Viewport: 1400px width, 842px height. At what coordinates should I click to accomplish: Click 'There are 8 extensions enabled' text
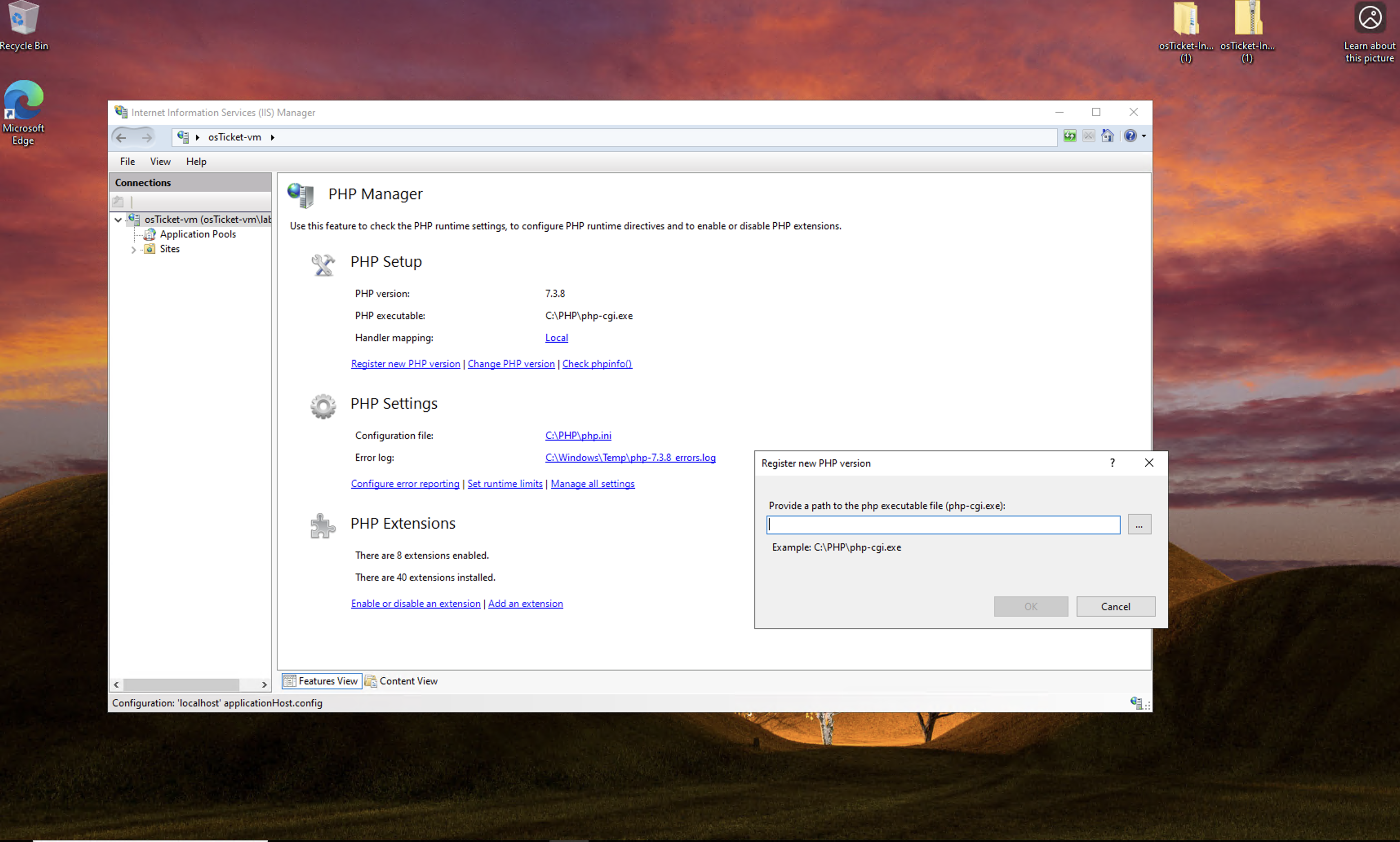[422, 555]
